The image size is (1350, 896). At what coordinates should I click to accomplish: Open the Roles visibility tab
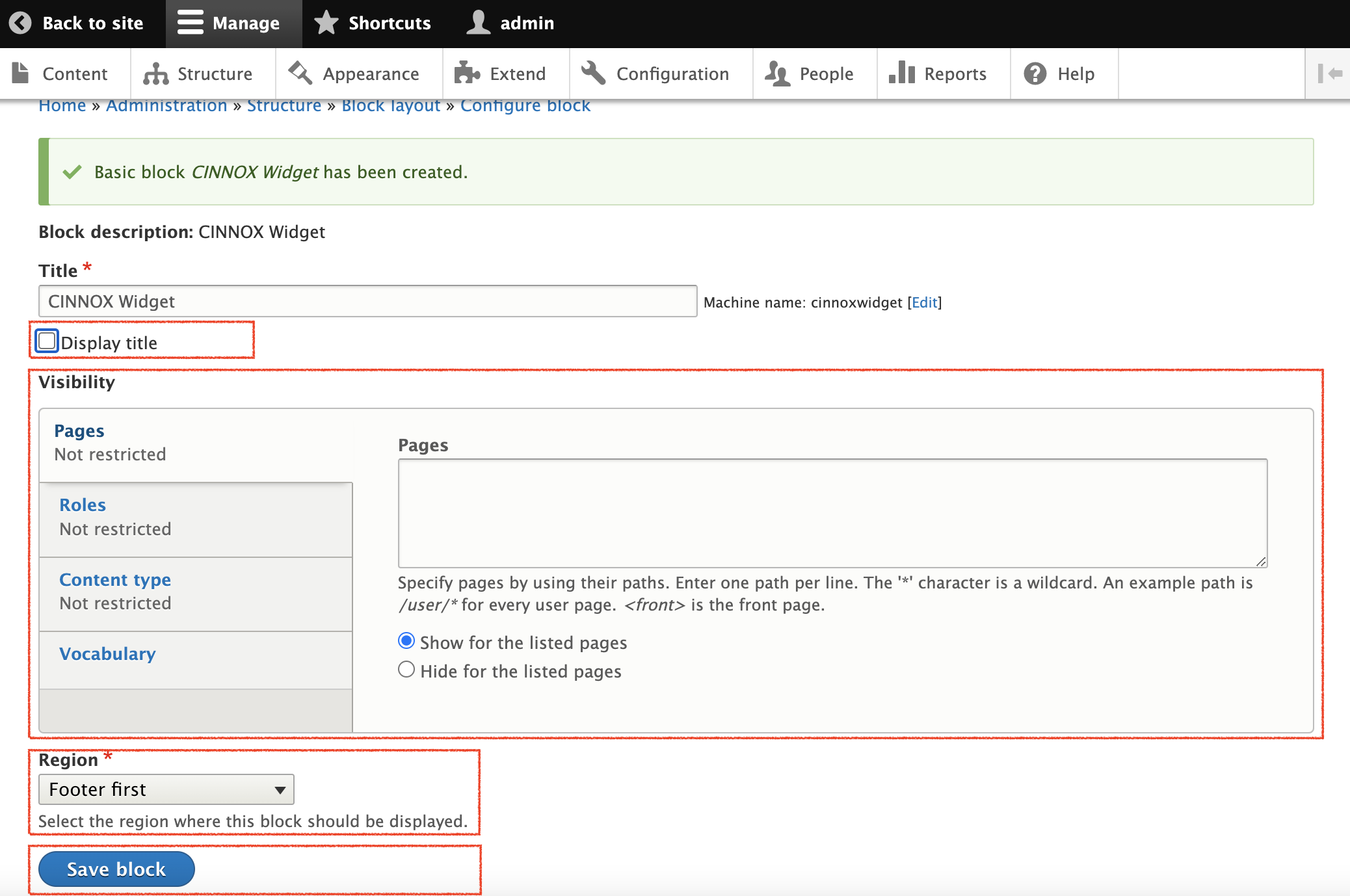(83, 505)
